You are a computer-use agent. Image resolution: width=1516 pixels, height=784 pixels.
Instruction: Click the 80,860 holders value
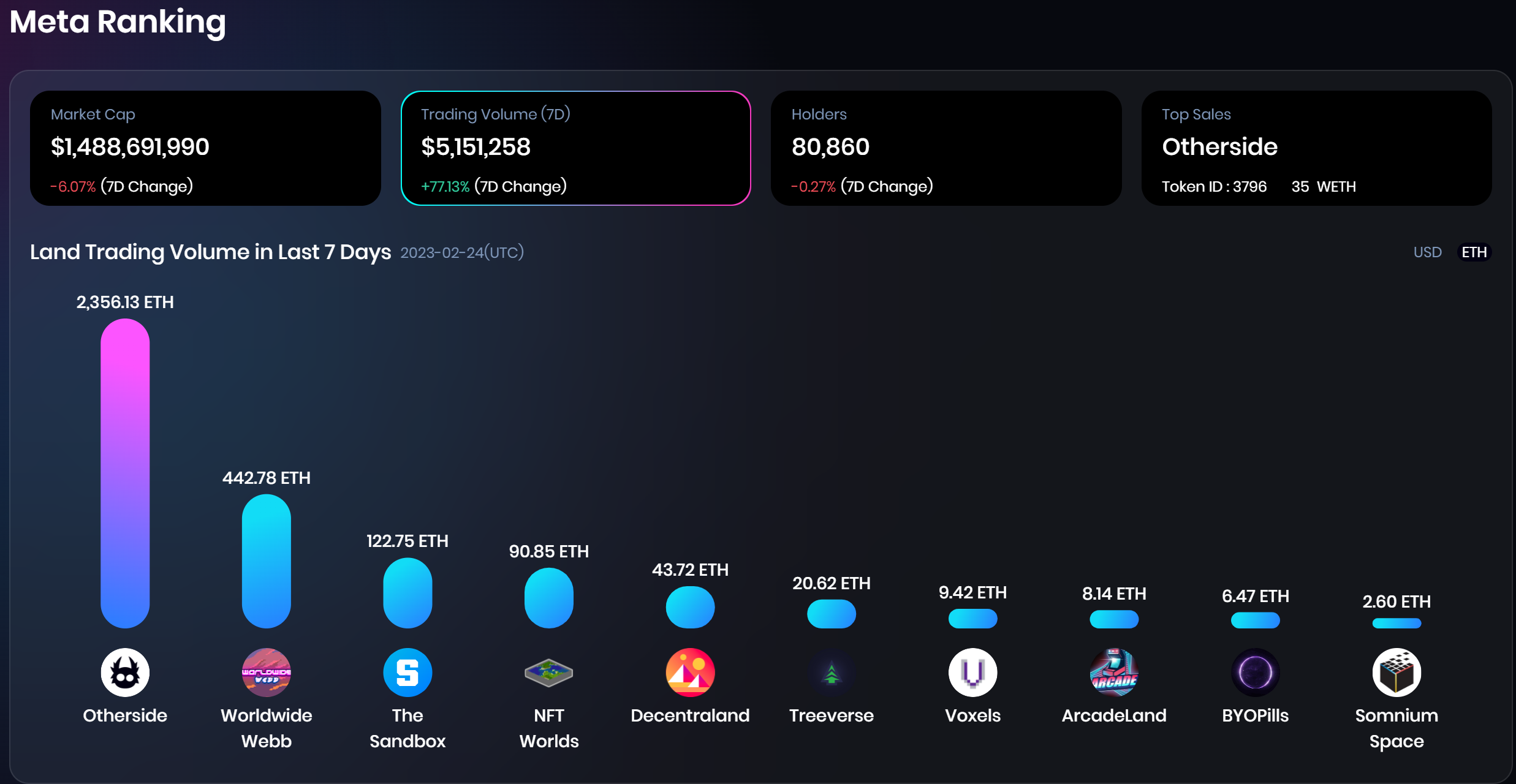pyautogui.click(x=830, y=147)
